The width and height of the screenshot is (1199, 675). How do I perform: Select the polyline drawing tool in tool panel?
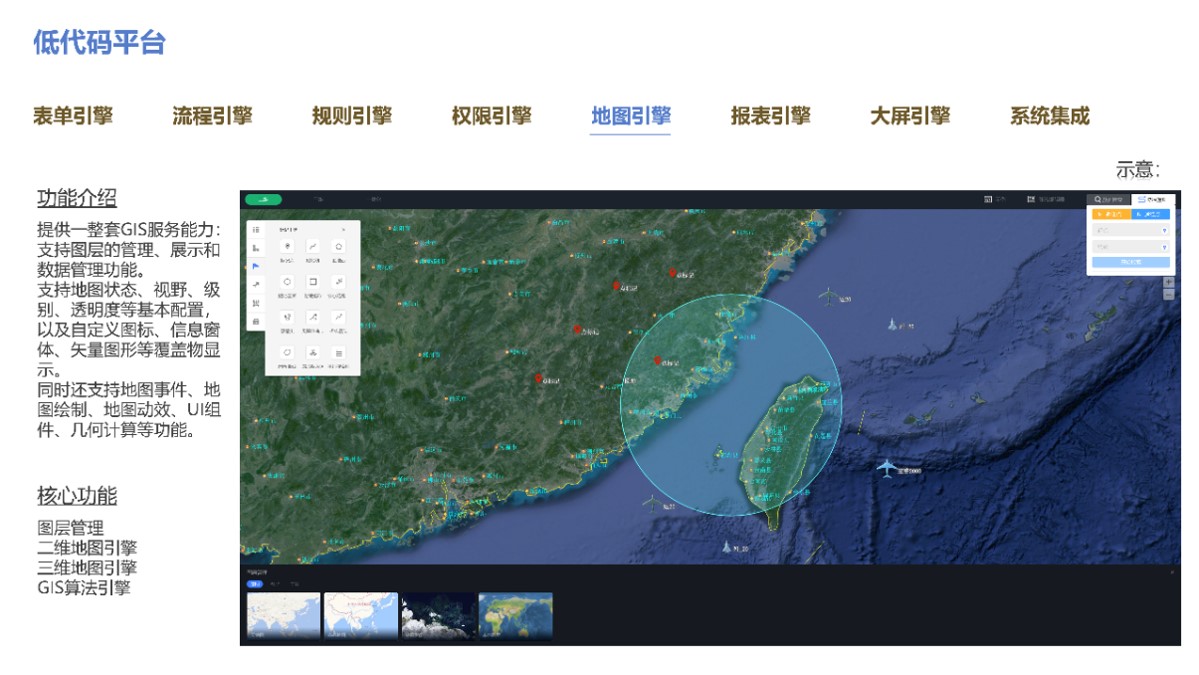[x=313, y=246]
